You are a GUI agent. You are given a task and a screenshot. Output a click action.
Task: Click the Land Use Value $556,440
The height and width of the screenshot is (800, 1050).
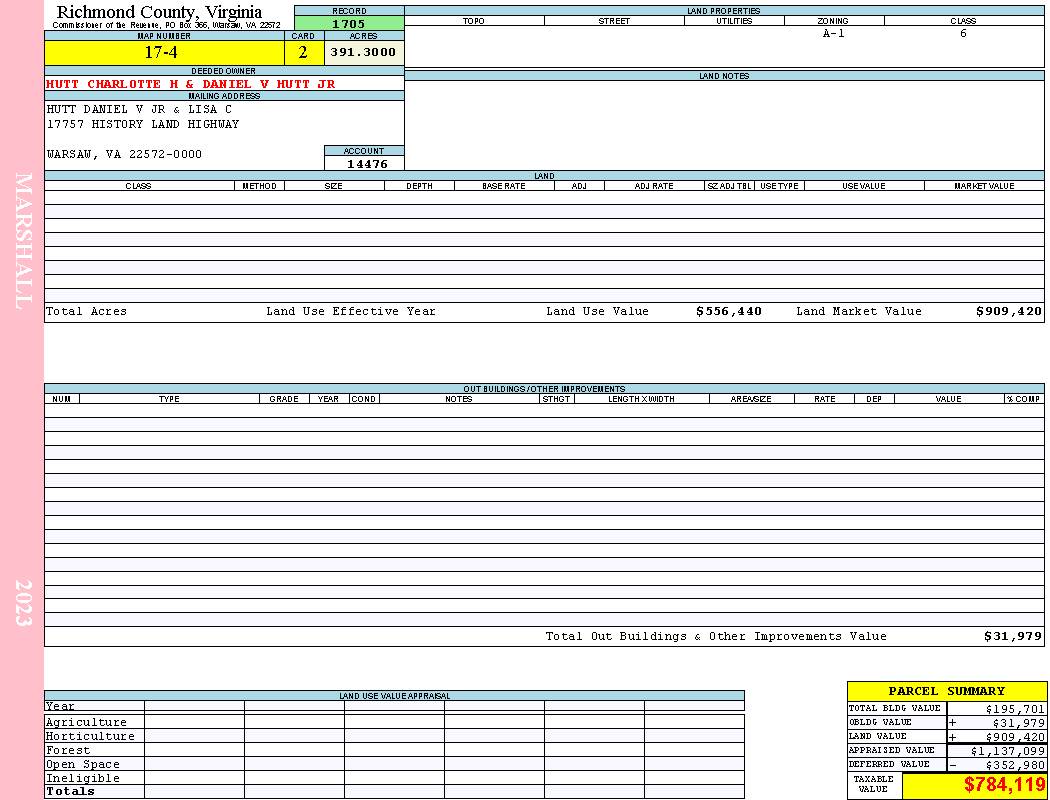(729, 311)
